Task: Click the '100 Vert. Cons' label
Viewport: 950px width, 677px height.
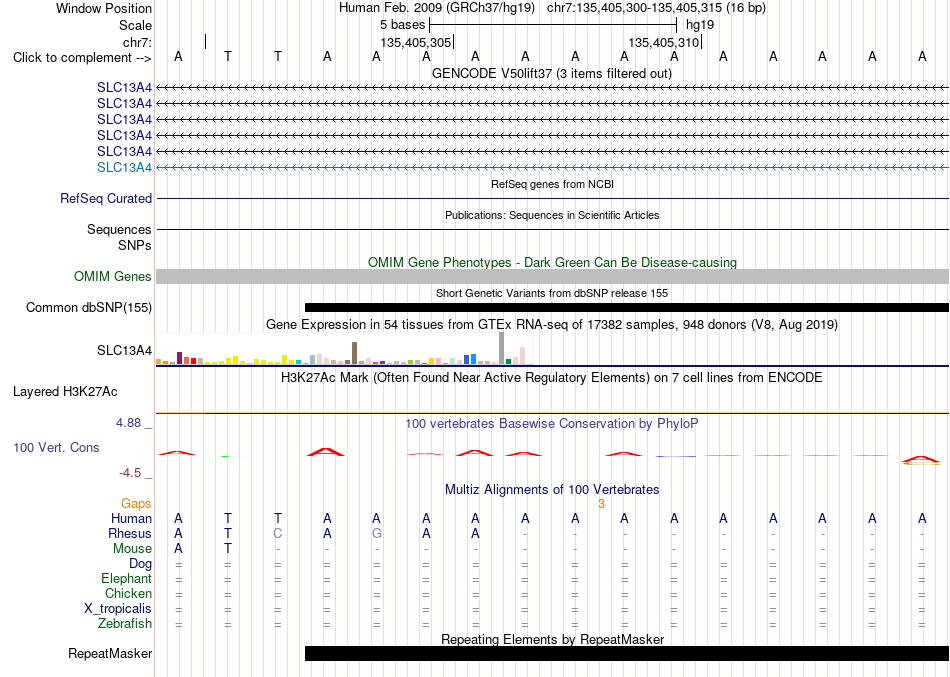Action: [56, 447]
